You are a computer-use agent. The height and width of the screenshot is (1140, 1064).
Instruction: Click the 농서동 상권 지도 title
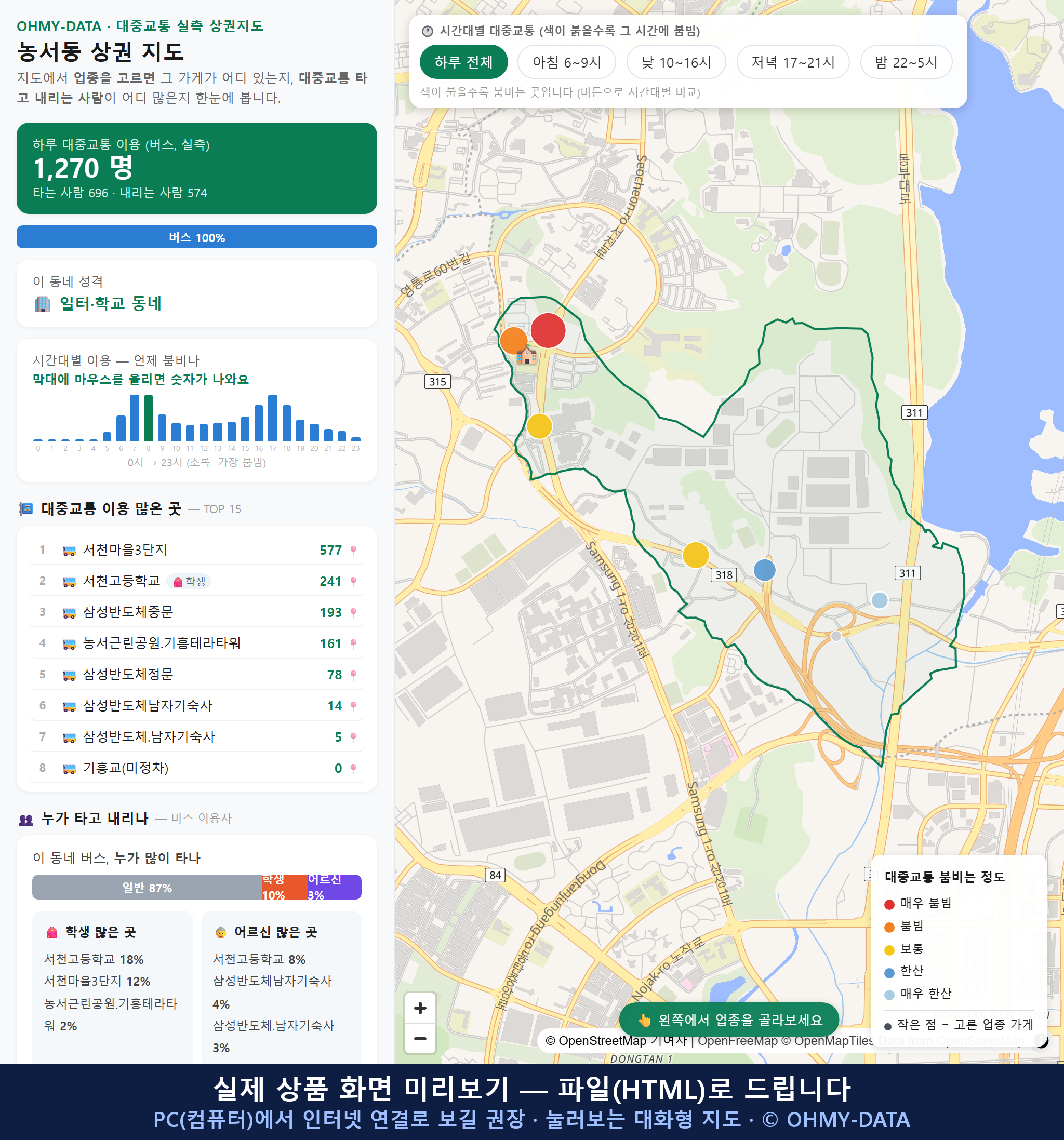tap(100, 51)
